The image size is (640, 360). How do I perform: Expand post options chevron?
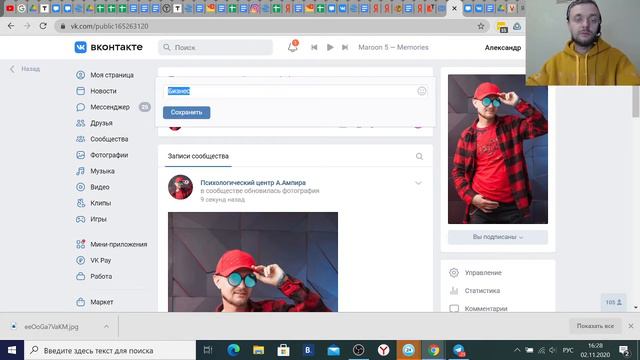click(x=418, y=183)
